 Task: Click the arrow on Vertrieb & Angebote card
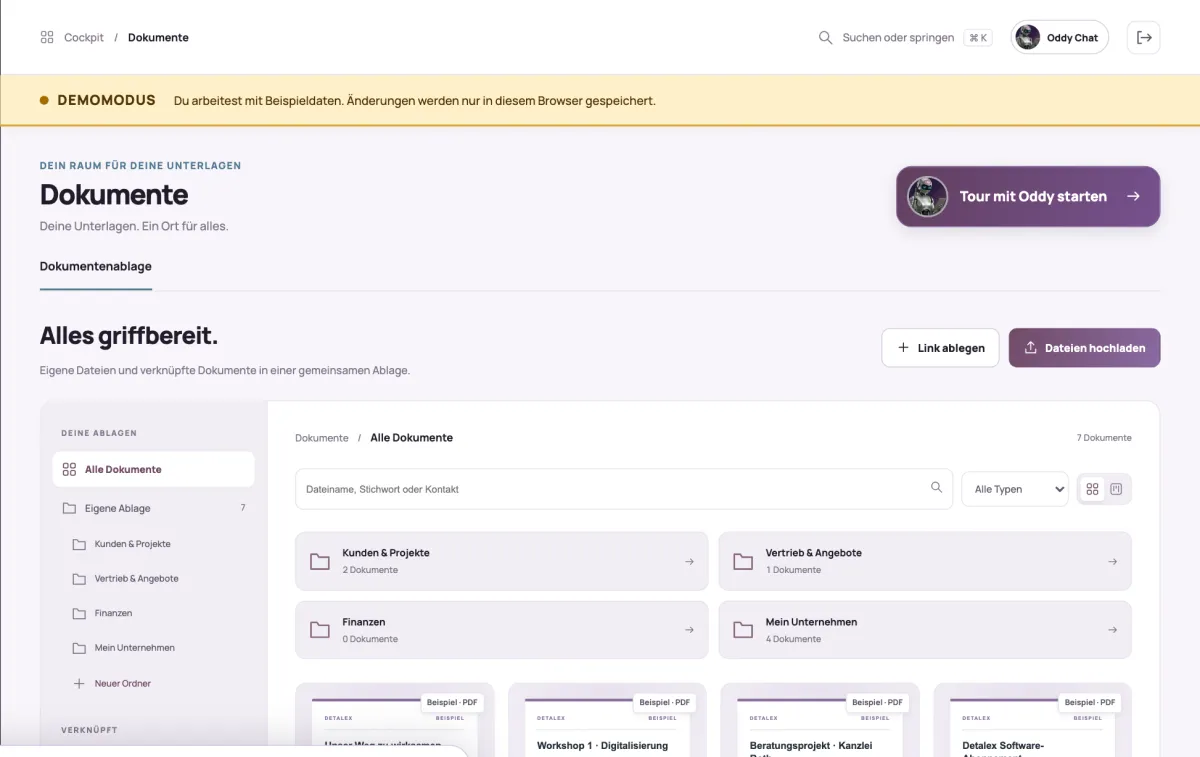click(x=1113, y=562)
